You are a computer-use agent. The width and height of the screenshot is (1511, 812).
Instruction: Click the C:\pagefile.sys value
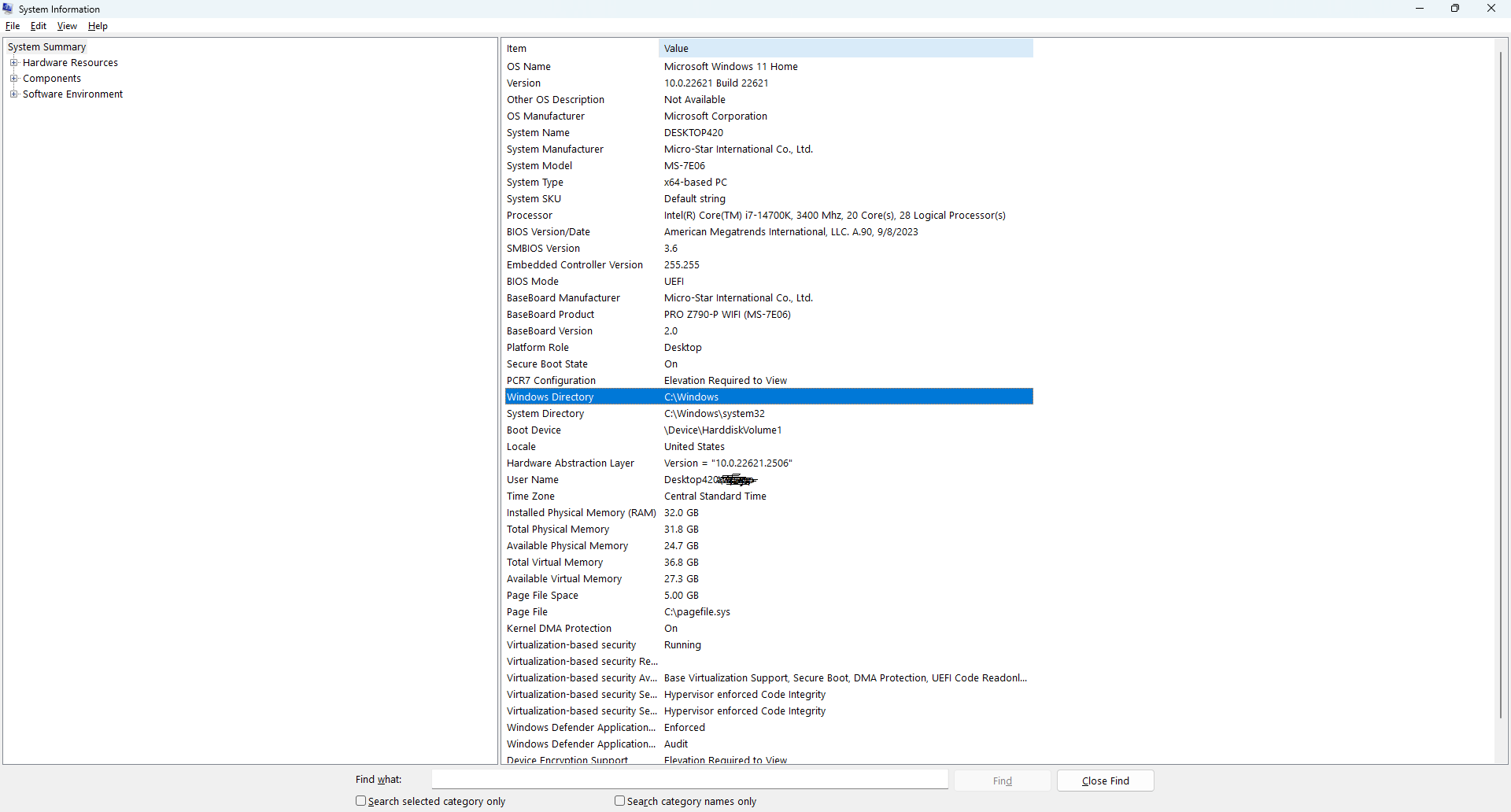point(697,612)
